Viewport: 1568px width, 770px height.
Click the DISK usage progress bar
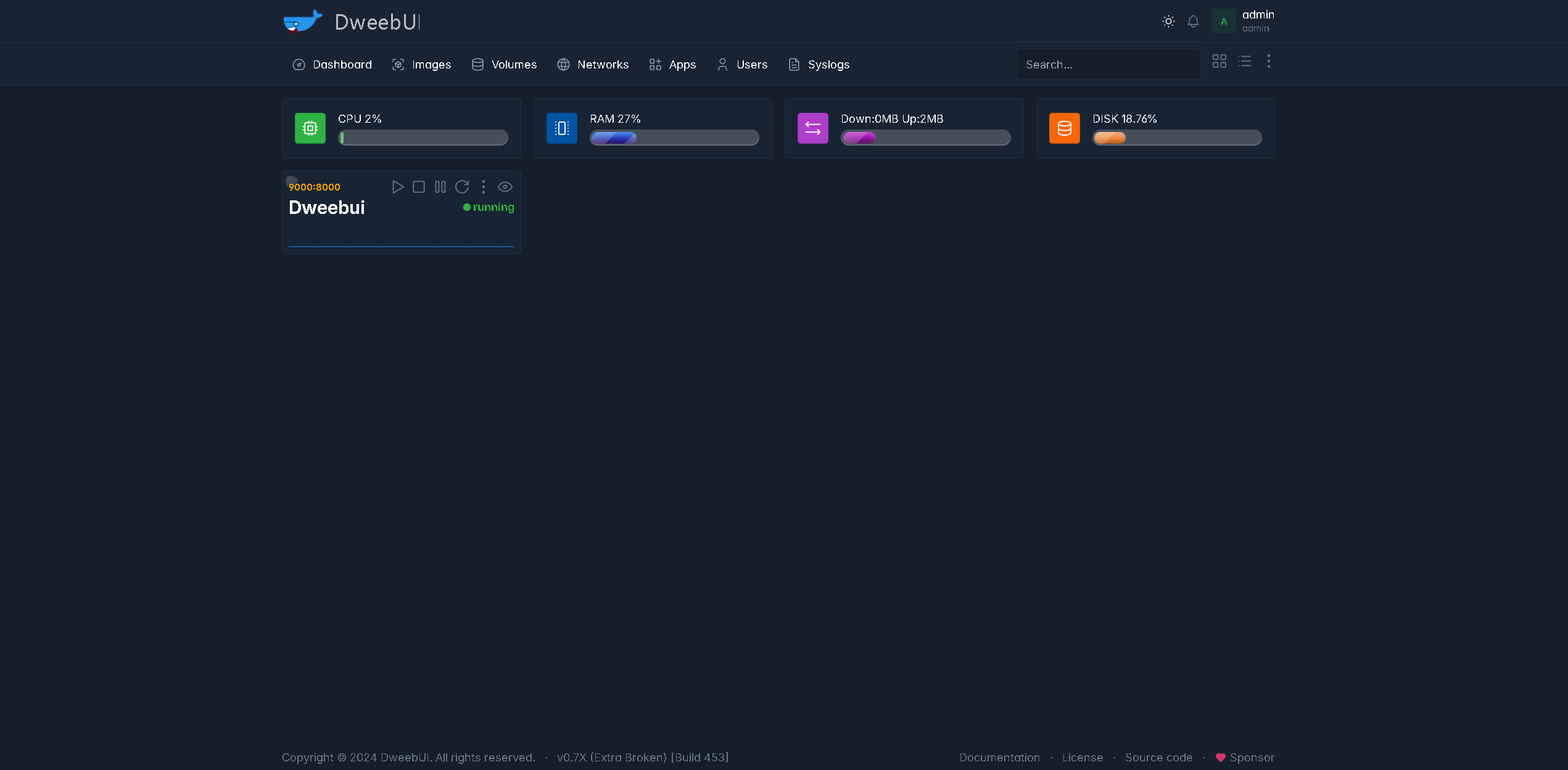(1177, 137)
